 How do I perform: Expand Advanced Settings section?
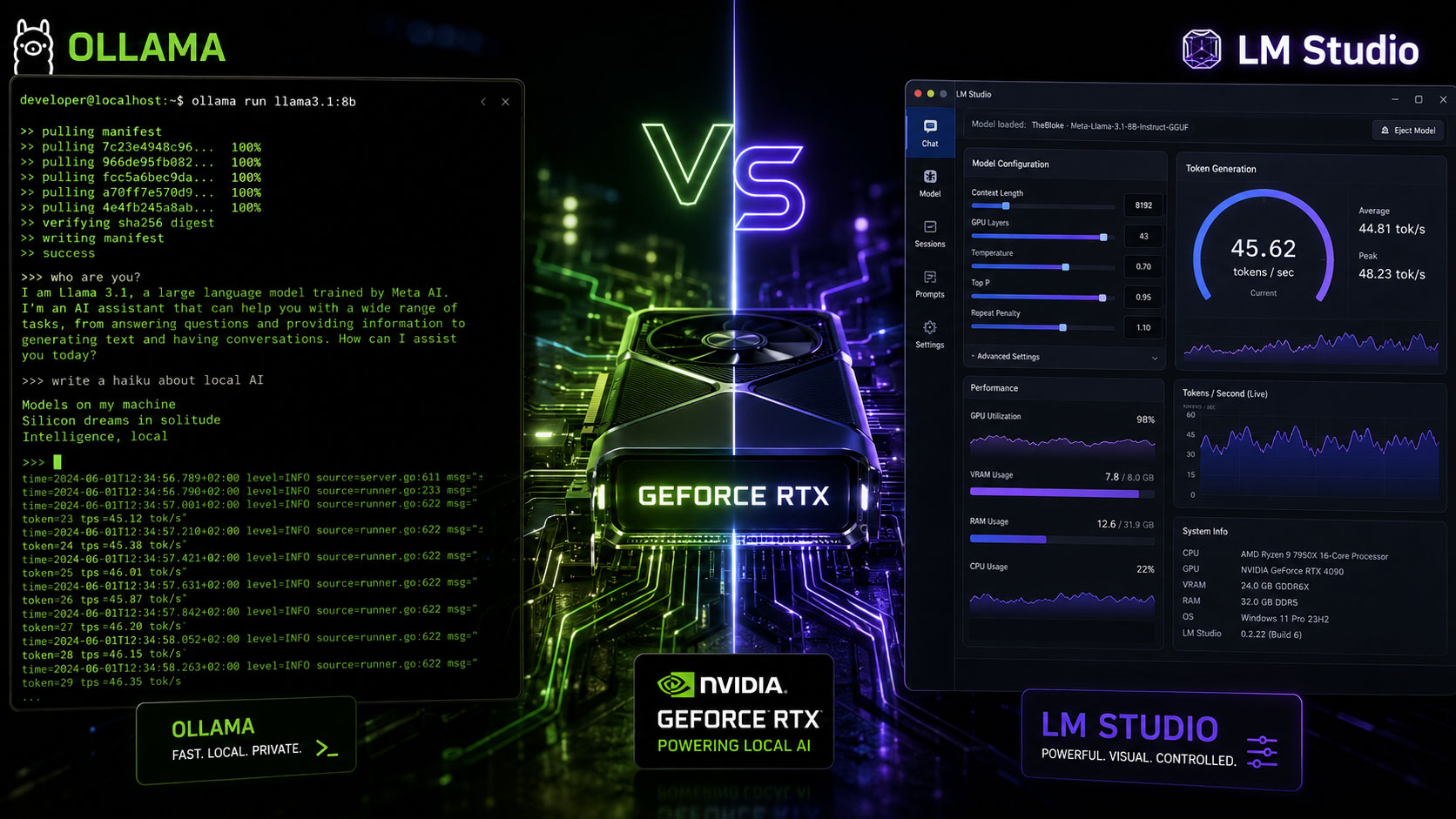click(1064, 357)
